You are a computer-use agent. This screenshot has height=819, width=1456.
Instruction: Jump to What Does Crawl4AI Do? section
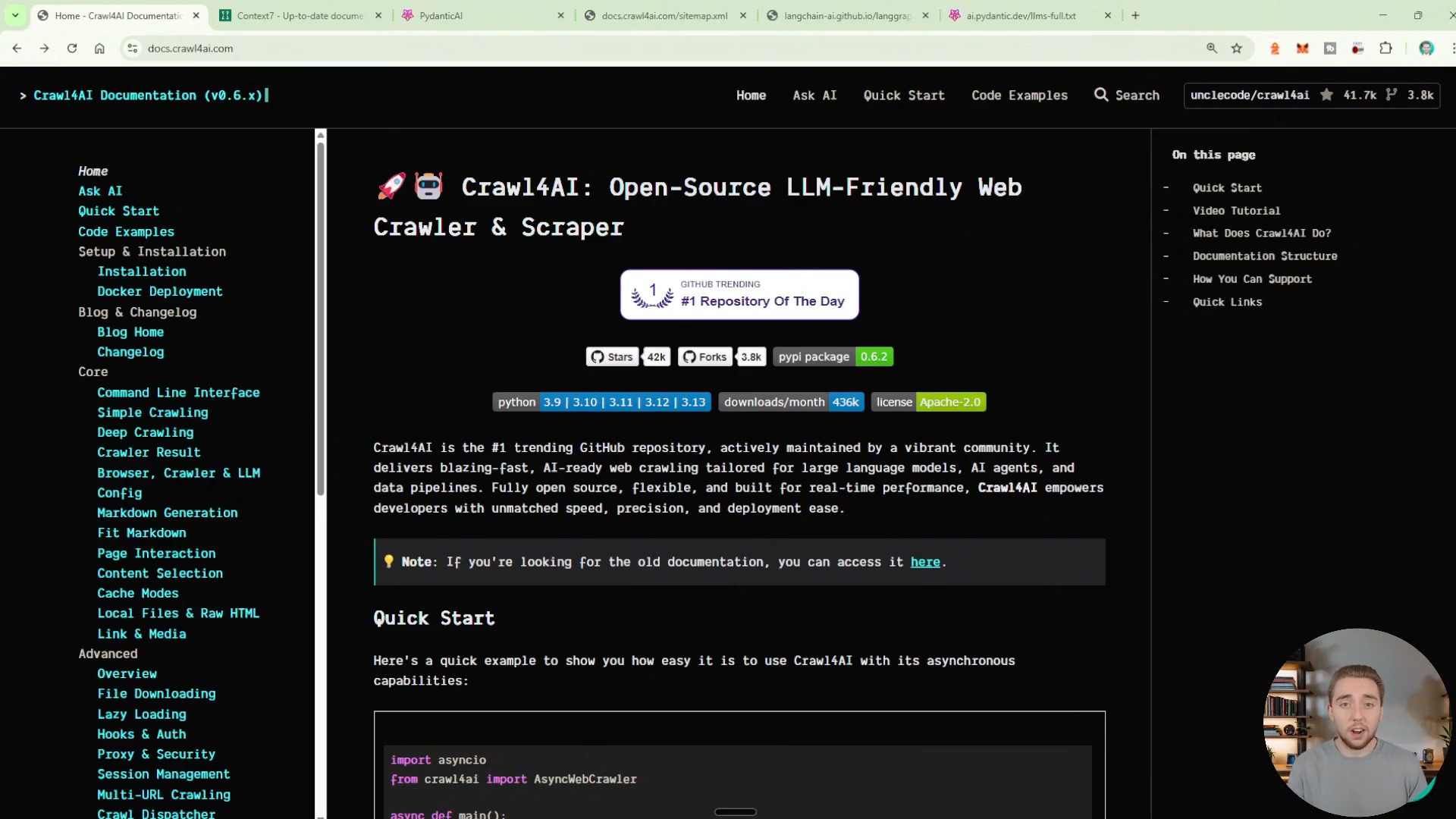[1262, 234]
